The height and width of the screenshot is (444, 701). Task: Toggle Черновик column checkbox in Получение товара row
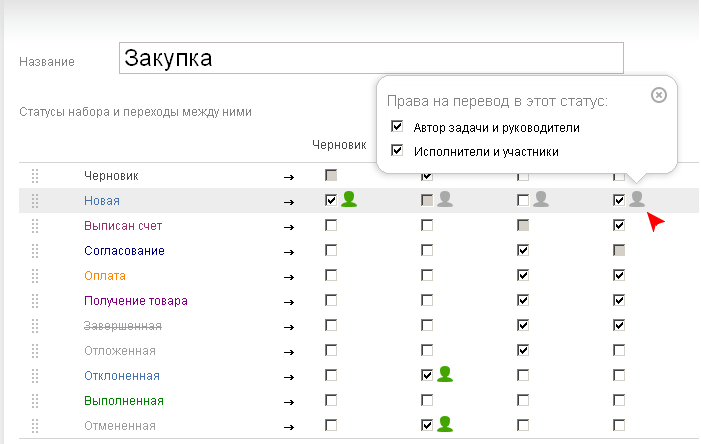331,301
